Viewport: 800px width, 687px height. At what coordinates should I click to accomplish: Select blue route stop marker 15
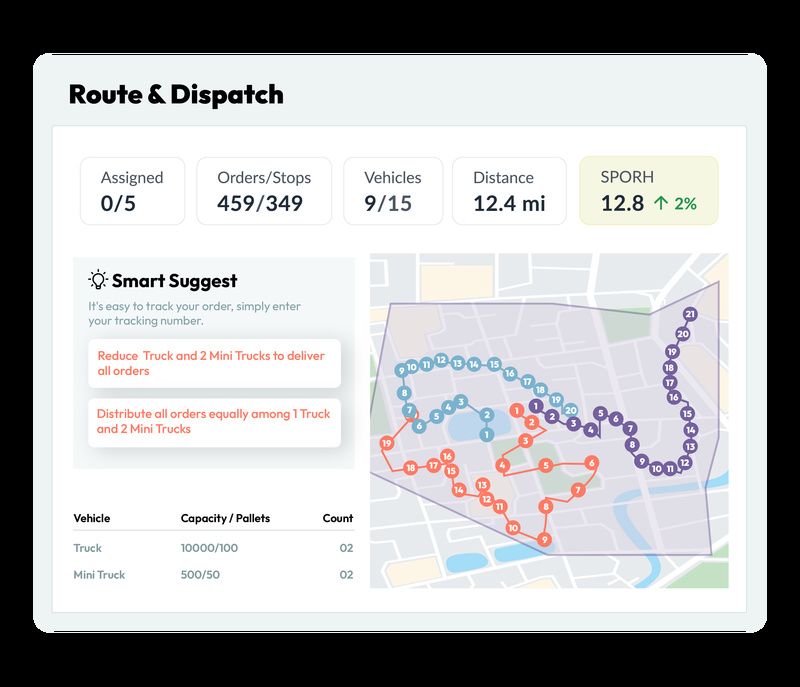click(493, 364)
